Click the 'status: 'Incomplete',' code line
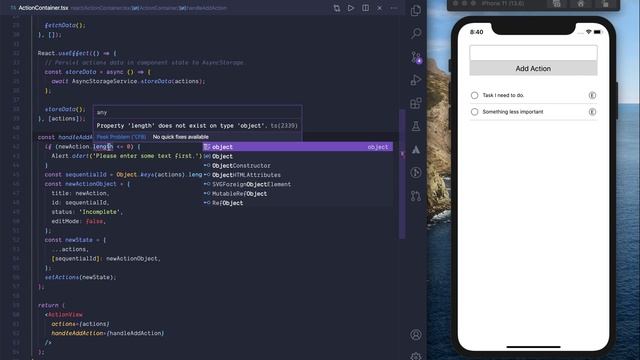Screen dimensions: 640x360 [x=87, y=212]
